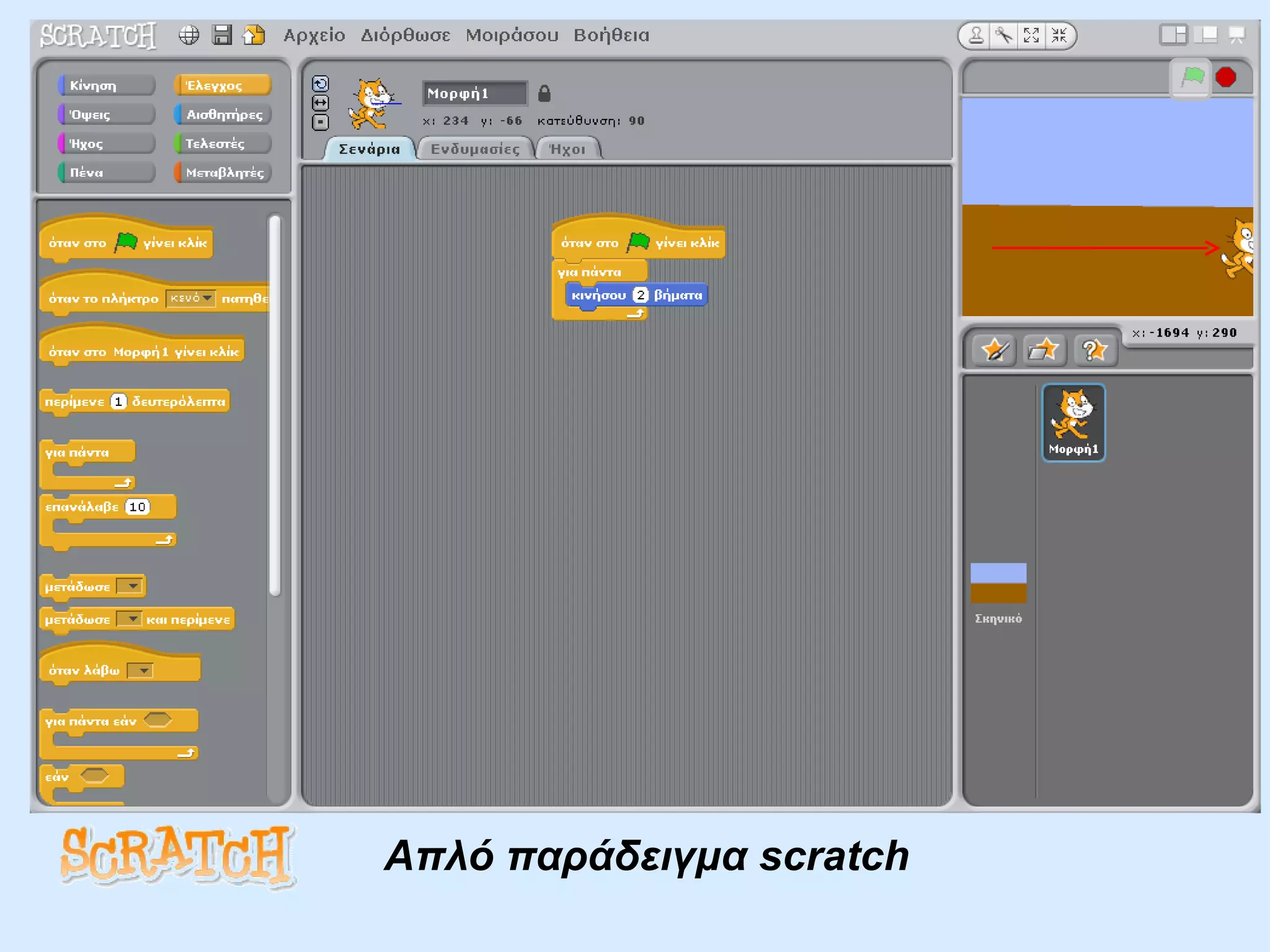Viewport: 1270px width, 952px height.
Task: Click the share project icon
Action: [254, 35]
